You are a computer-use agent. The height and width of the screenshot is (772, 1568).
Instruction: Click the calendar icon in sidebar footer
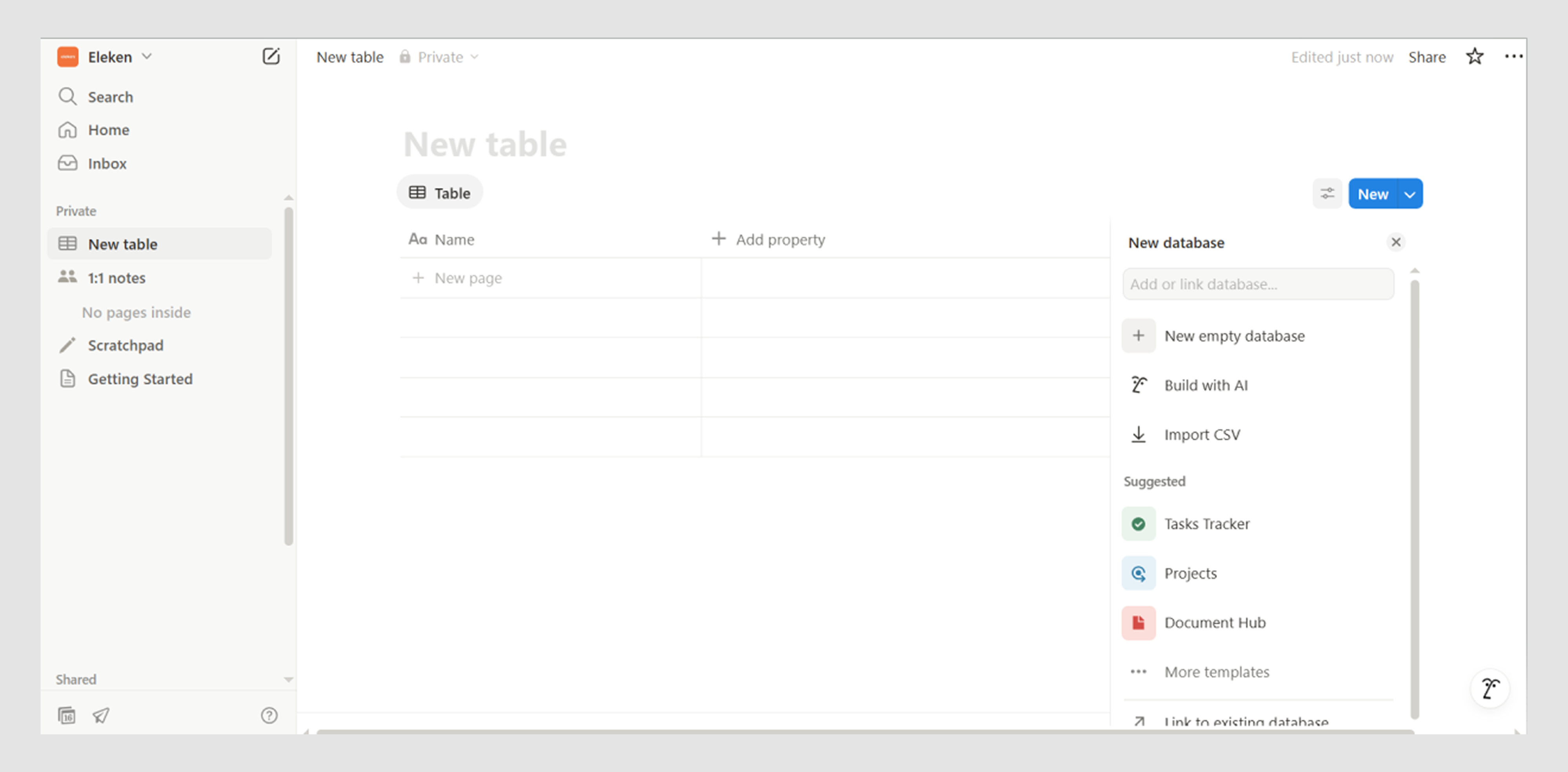[x=66, y=715]
